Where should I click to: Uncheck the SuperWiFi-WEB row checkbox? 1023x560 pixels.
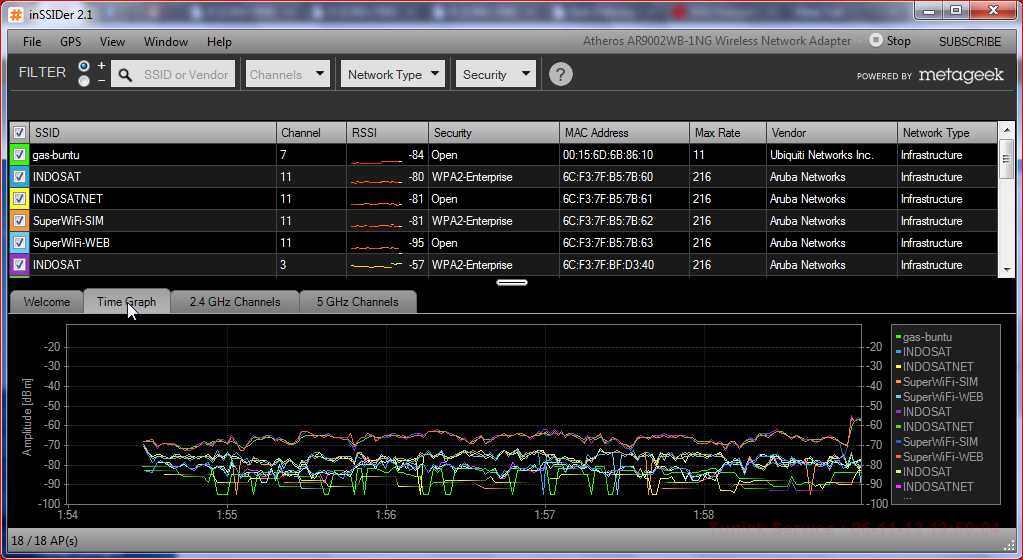[x=20, y=243]
